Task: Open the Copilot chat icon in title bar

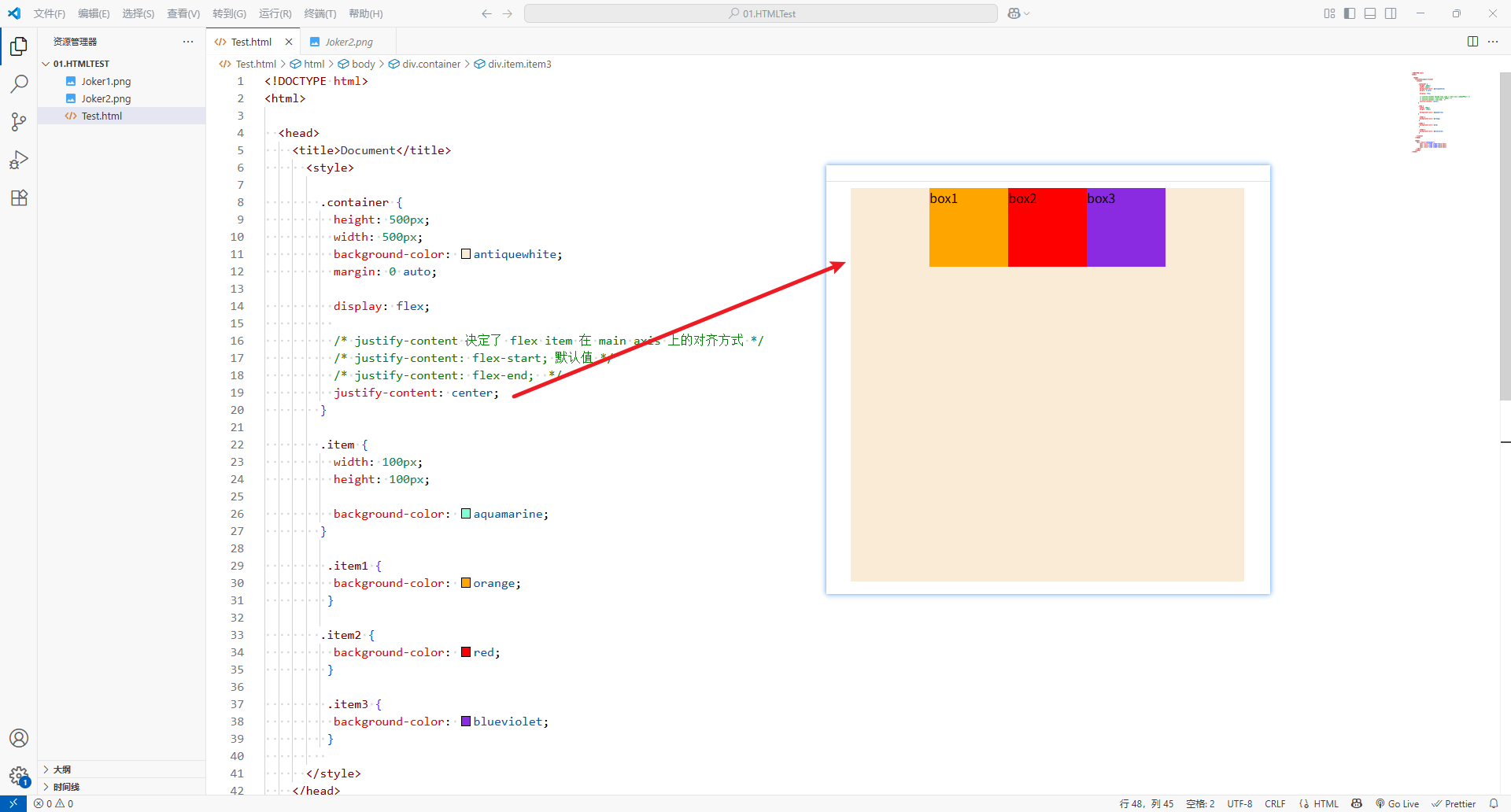Action: (x=1014, y=13)
